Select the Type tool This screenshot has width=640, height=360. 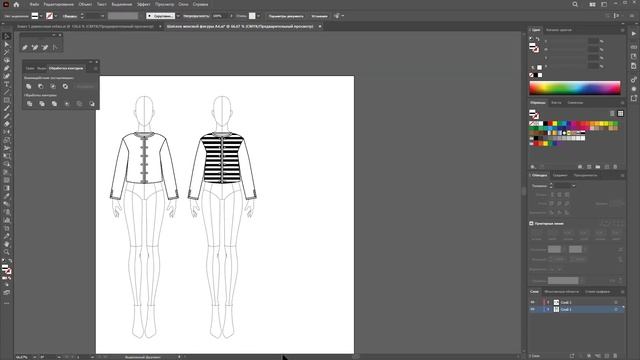[7, 84]
